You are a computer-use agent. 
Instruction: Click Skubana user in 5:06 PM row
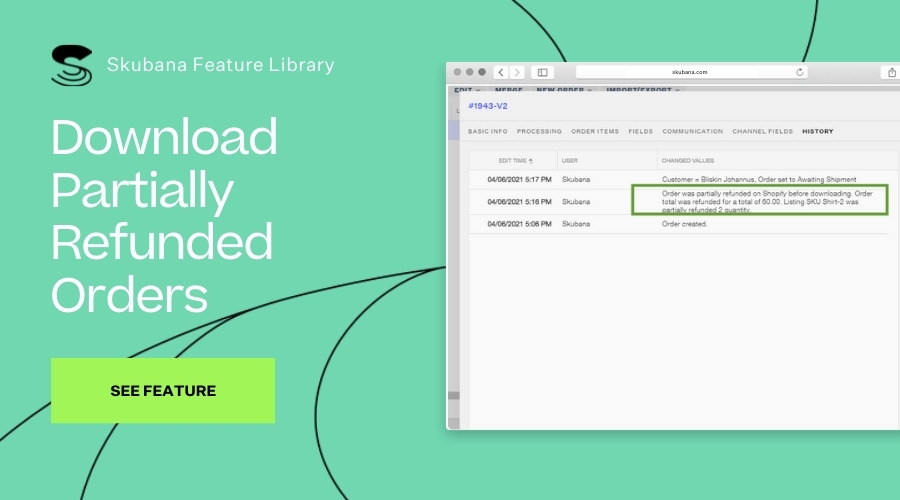tap(576, 224)
